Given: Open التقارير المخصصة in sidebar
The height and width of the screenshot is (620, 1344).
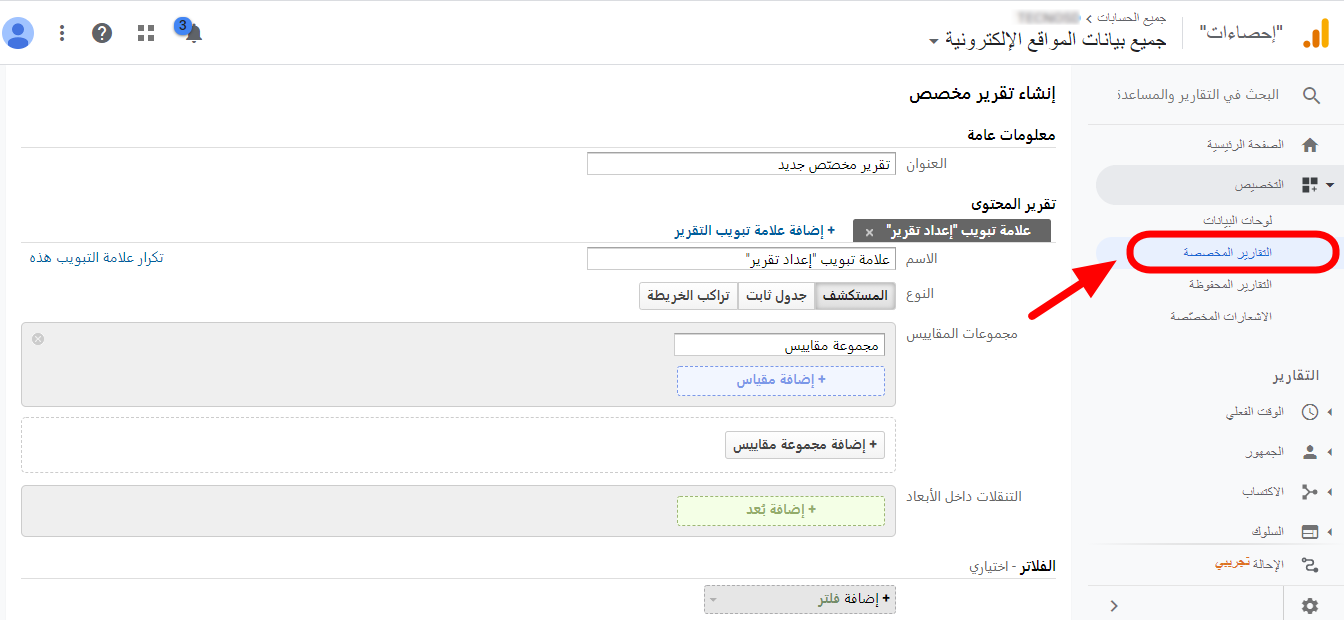Looking at the screenshot, I should (x=1235, y=252).
